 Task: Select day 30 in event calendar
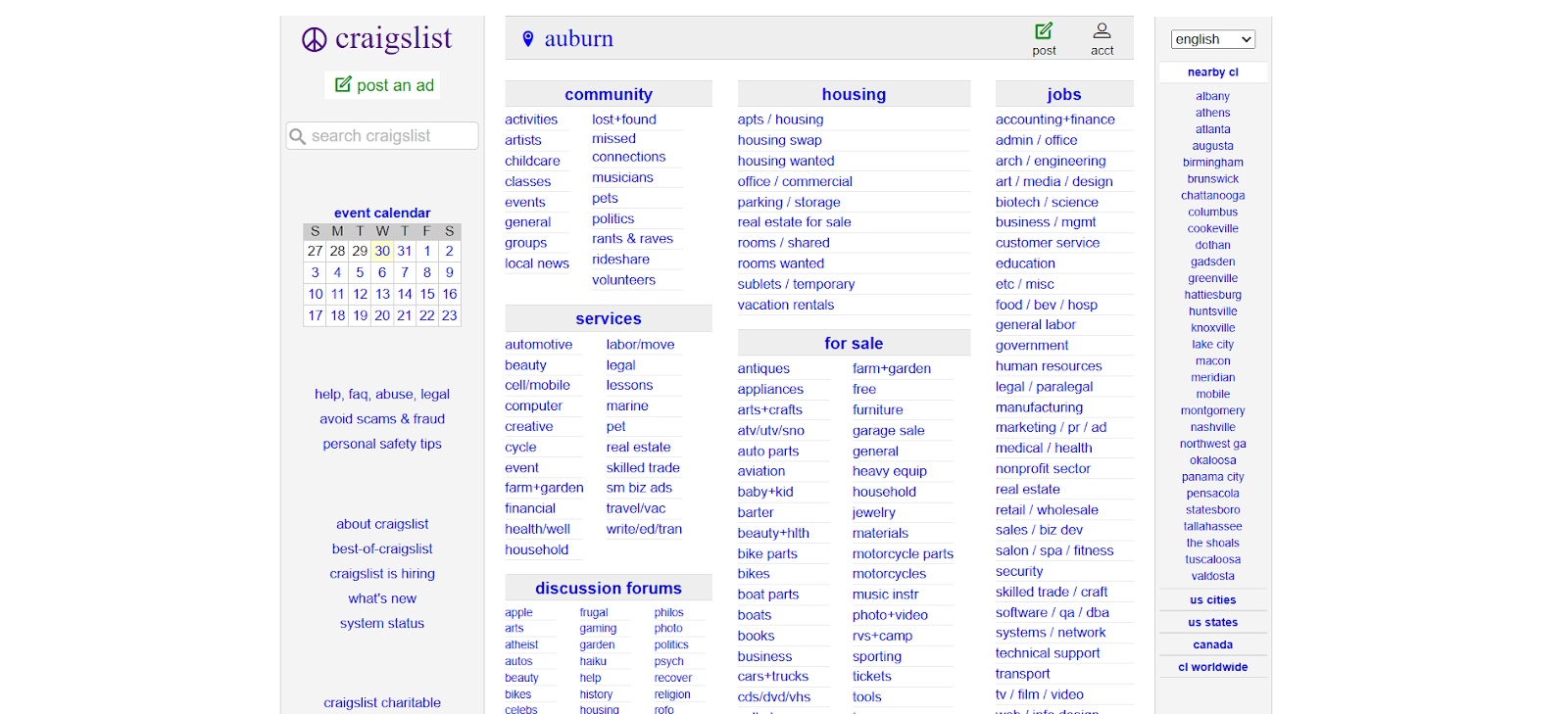click(x=382, y=251)
